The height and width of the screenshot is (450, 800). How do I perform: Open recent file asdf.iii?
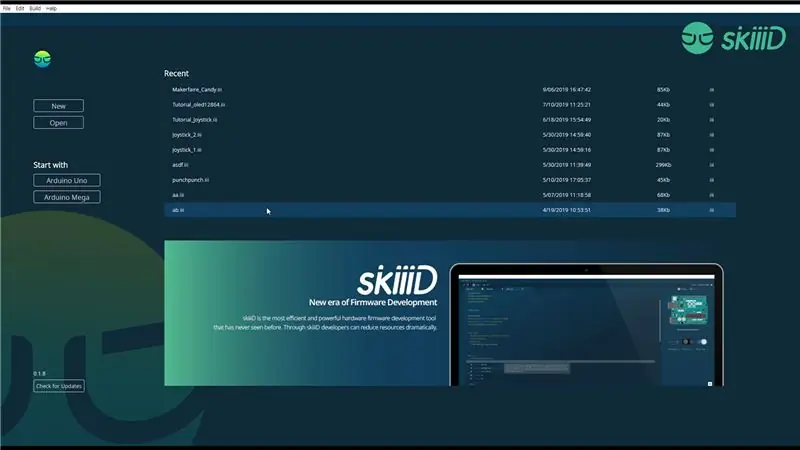click(x=180, y=165)
